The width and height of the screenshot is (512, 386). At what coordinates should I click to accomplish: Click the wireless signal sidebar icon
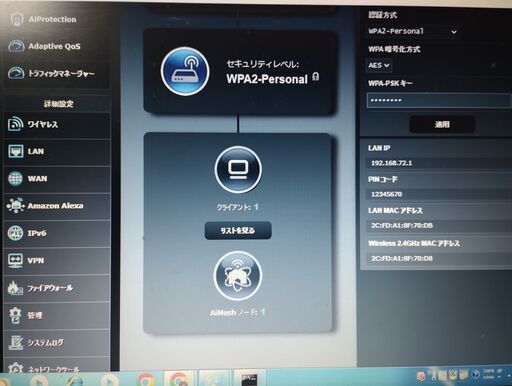coord(15,124)
